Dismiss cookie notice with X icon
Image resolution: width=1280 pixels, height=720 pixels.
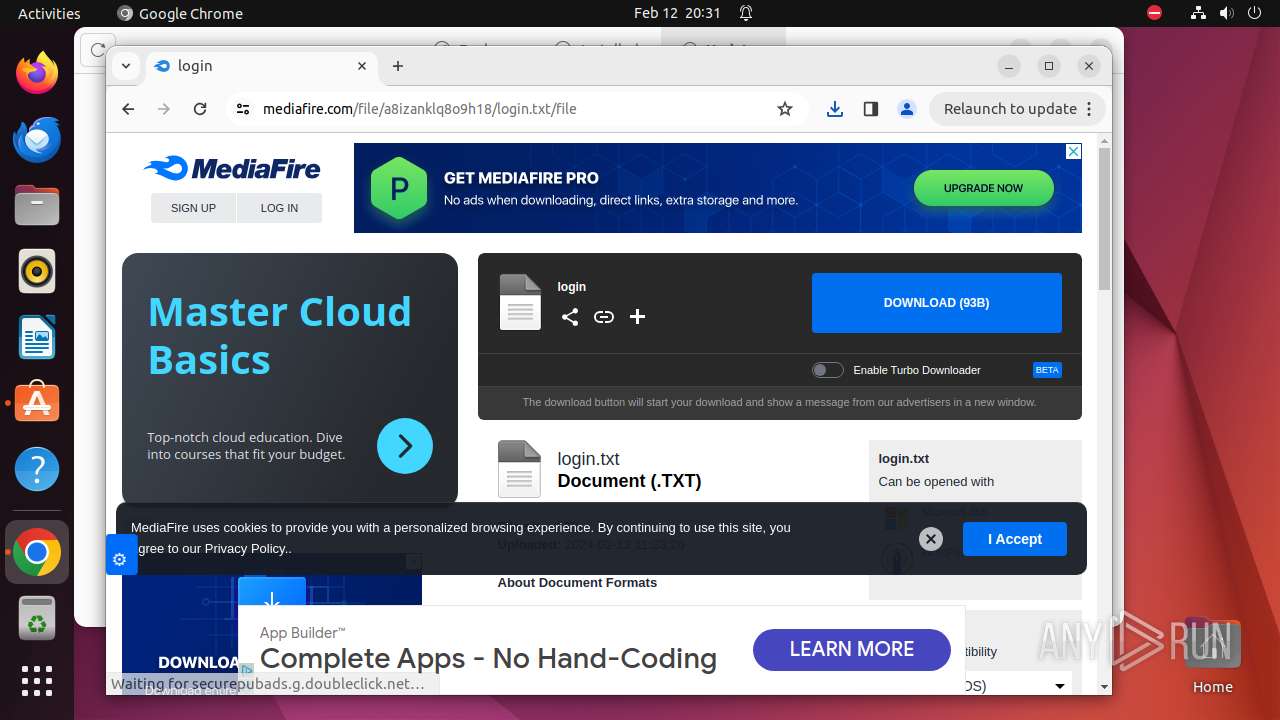point(931,539)
